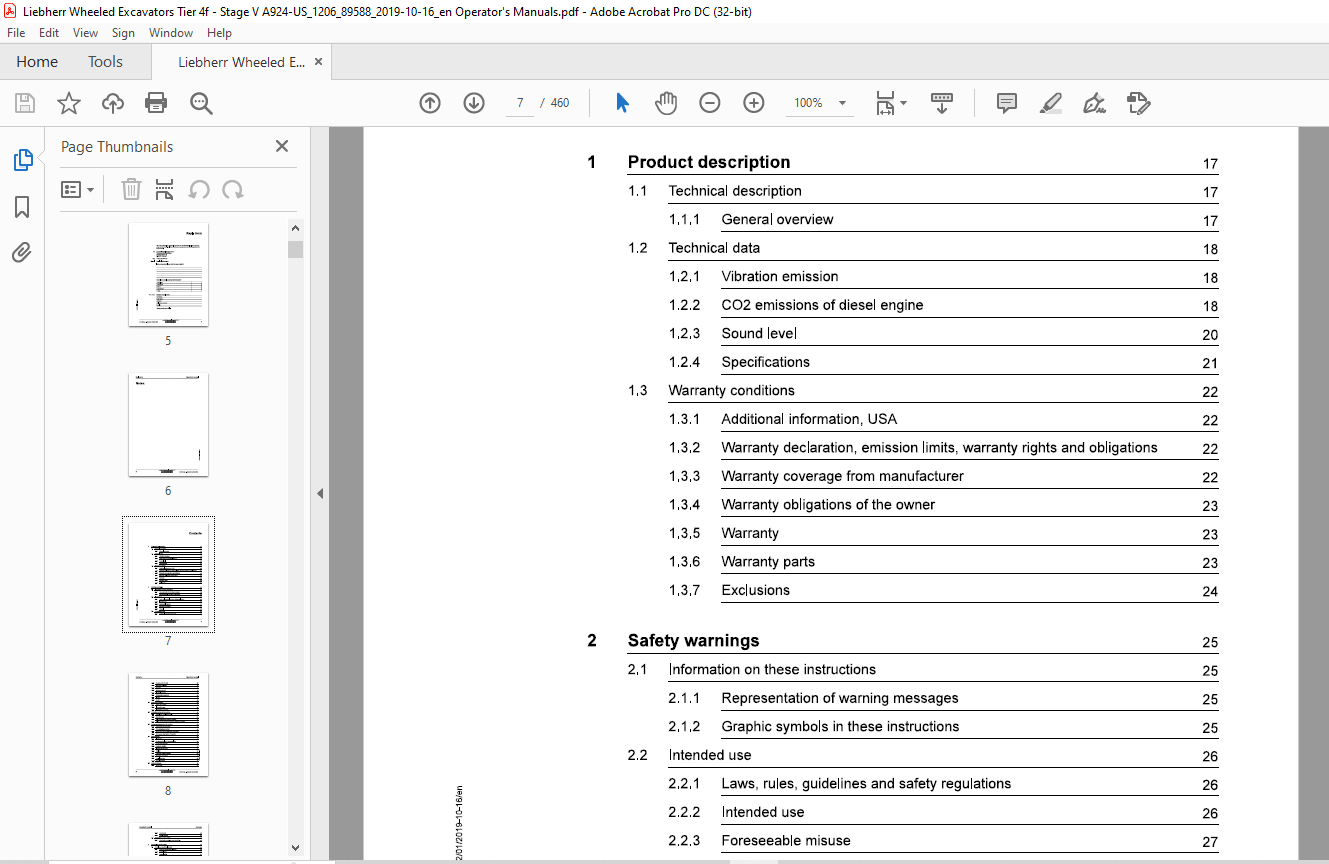Jump to Warranty parts entry
1329x864 pixels.
click(768, 561)
